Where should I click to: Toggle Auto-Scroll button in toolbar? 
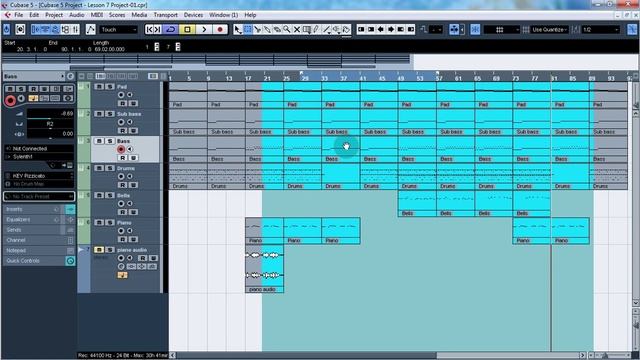454,29
